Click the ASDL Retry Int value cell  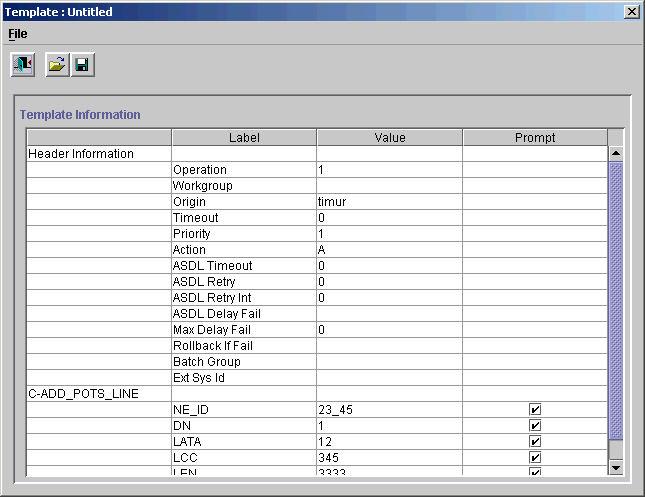tap(390, 297)
